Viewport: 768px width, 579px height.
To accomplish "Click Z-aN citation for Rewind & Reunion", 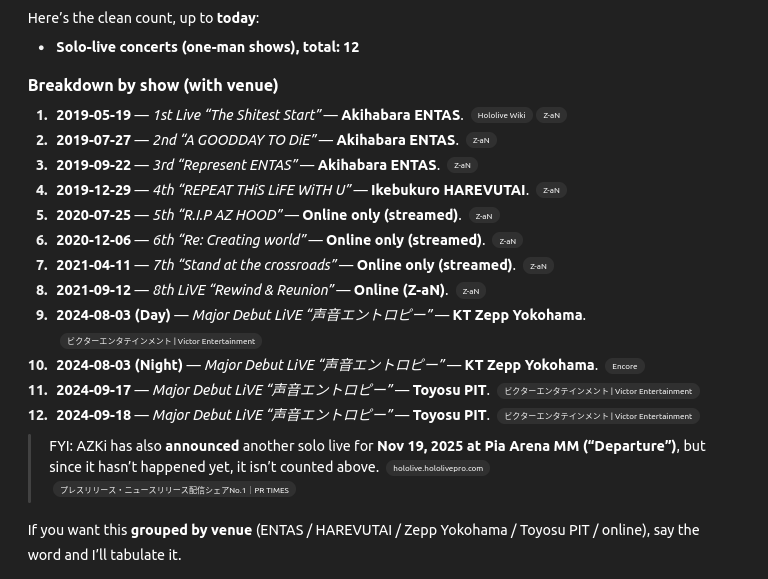I will point(470,290).
